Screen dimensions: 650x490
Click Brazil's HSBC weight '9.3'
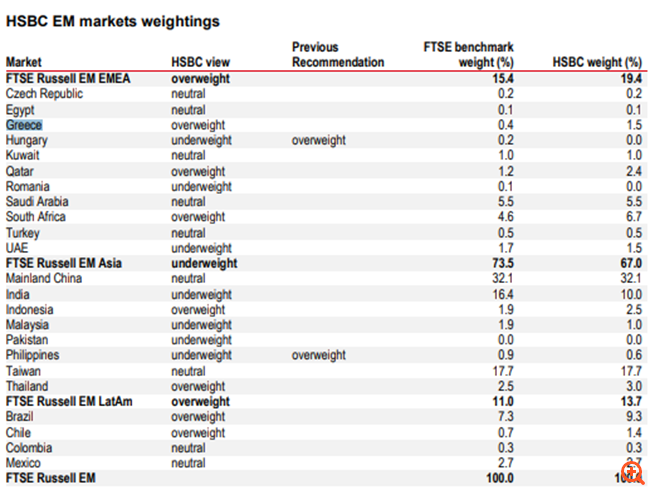(x=634, y=416)
